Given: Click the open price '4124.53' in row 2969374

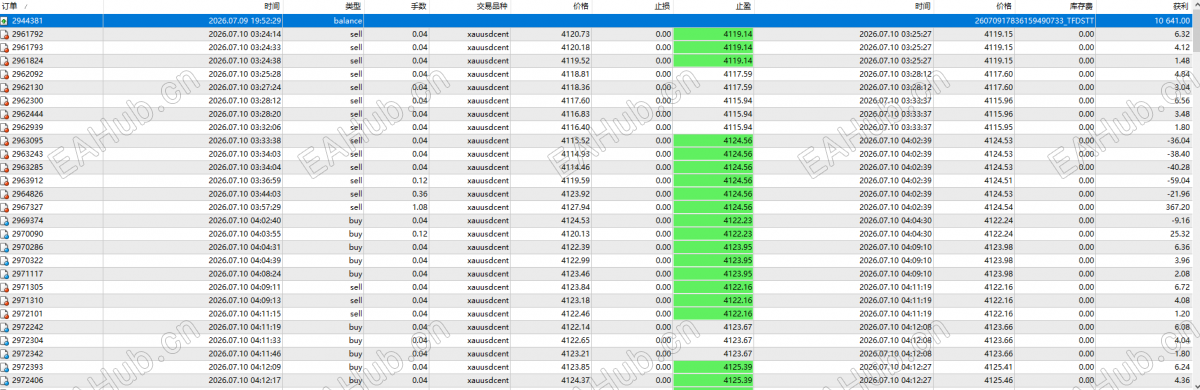Looking at the screenshot, I should (x=575, y=220).
